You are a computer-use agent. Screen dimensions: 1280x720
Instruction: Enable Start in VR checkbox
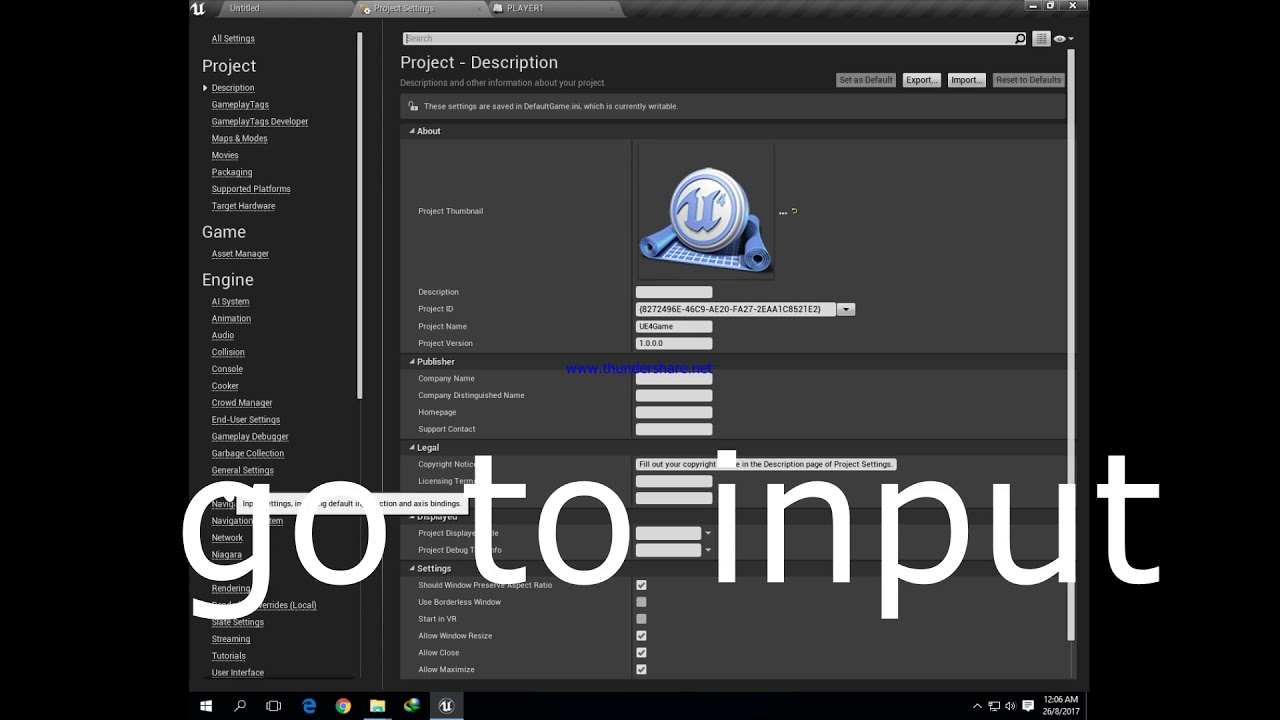coord(641,619)
